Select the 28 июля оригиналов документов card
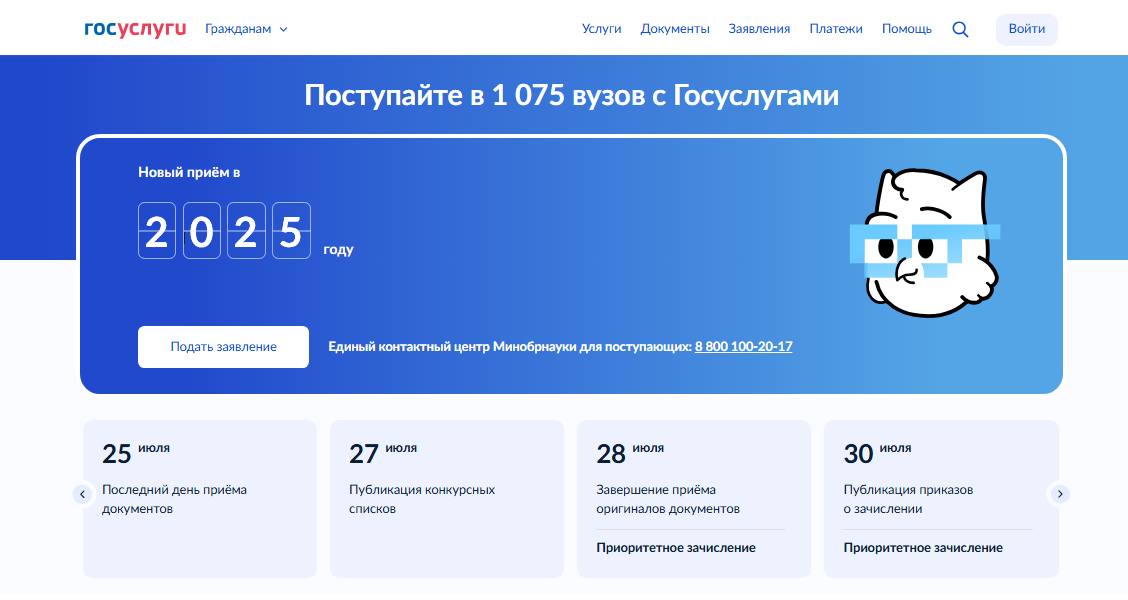The height and width of the screenshot is (600, 1128). coord(693,499)
